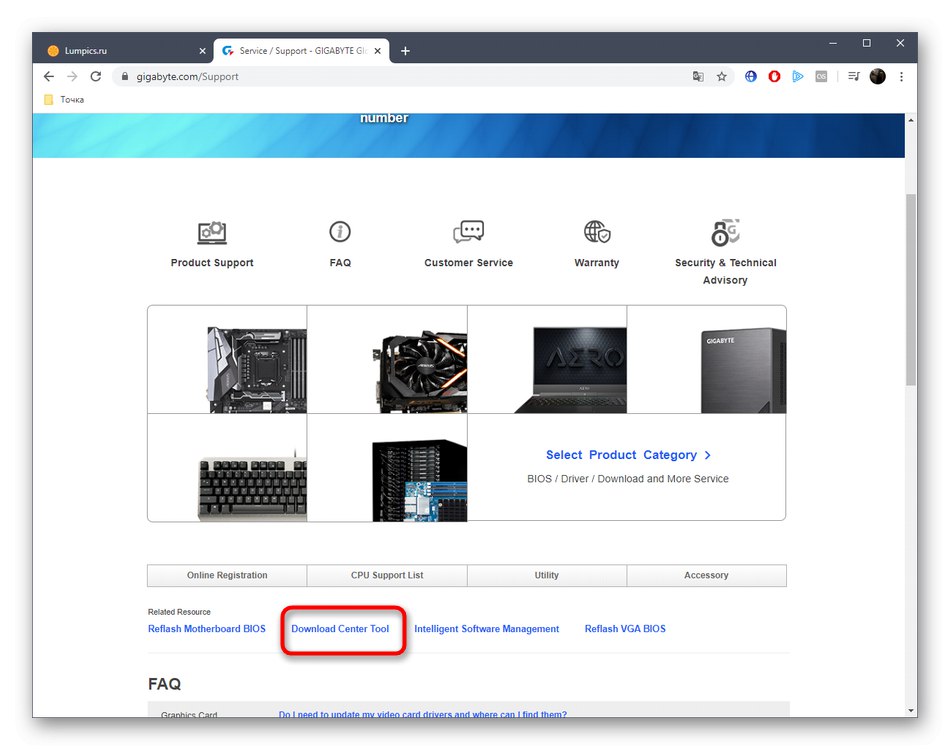Click the Security & Technical Advisory icon

(725, 233)
